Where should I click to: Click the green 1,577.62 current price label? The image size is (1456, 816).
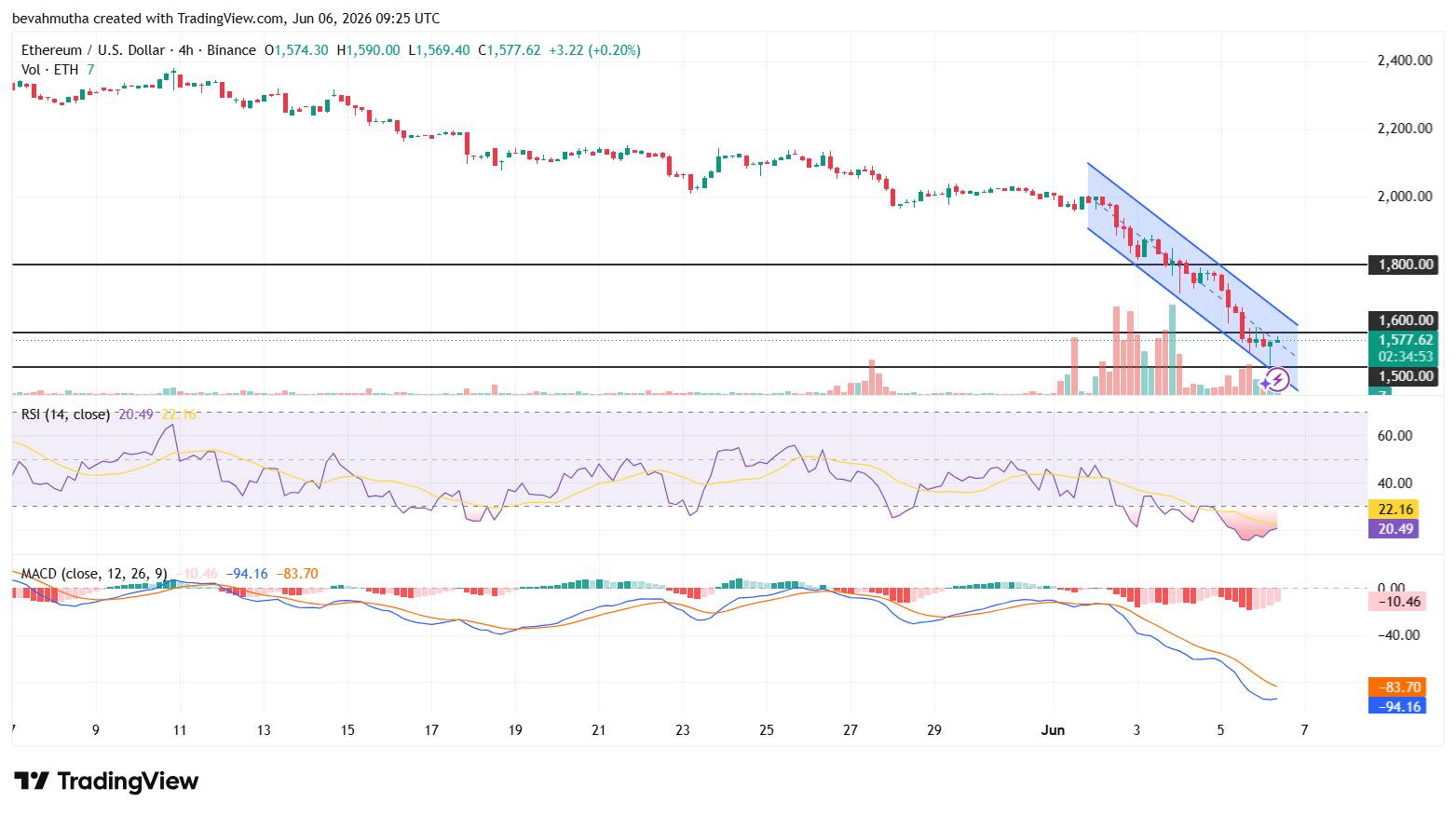[1405, 341]
